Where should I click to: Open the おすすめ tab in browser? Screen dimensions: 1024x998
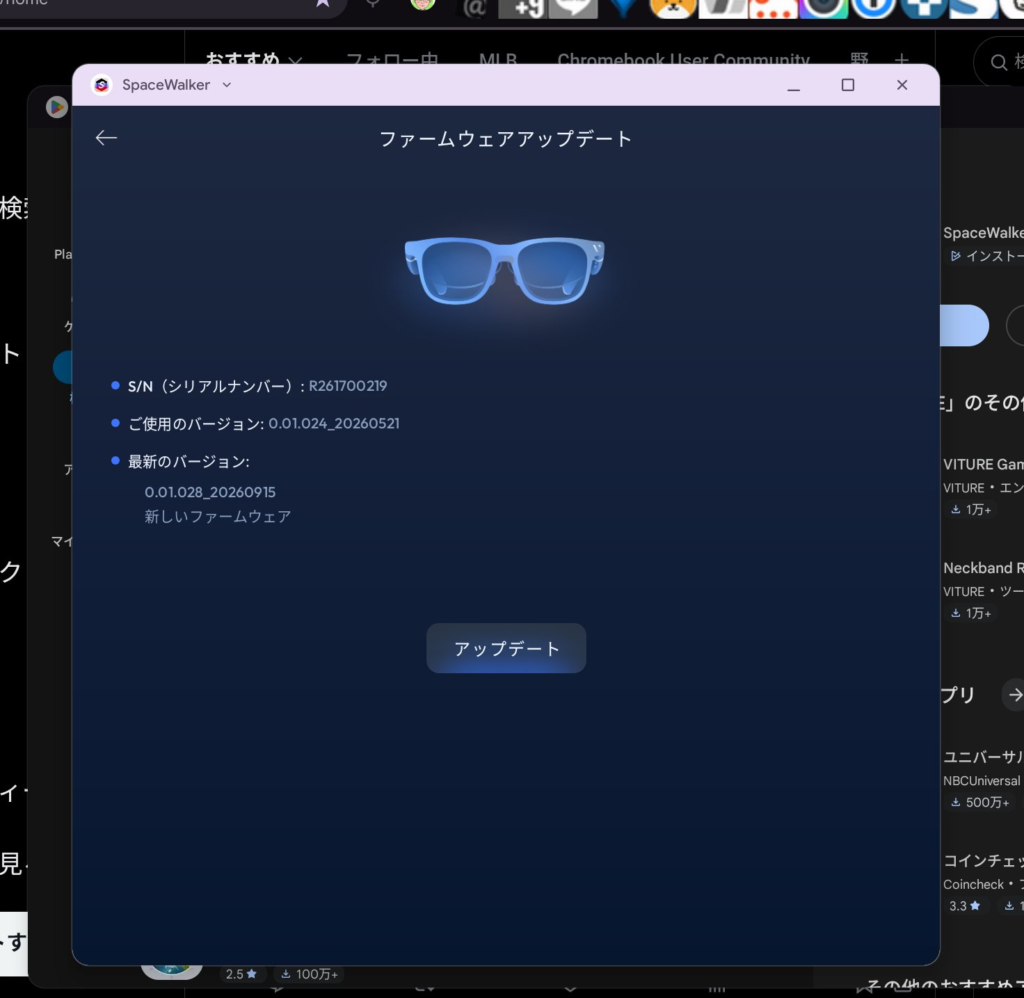[242, 59]
